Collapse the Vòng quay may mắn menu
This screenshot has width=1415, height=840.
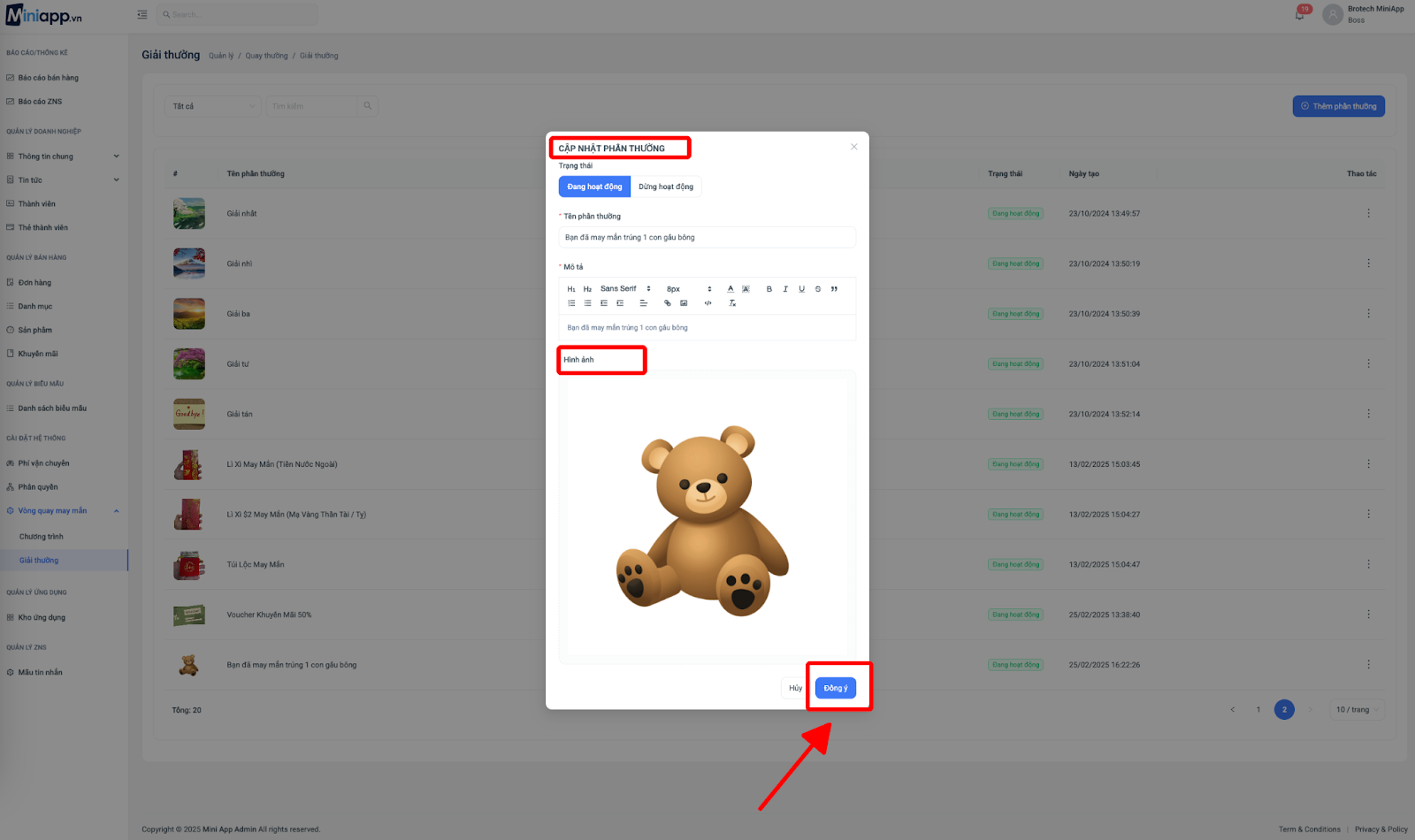[x=62, y=511]
